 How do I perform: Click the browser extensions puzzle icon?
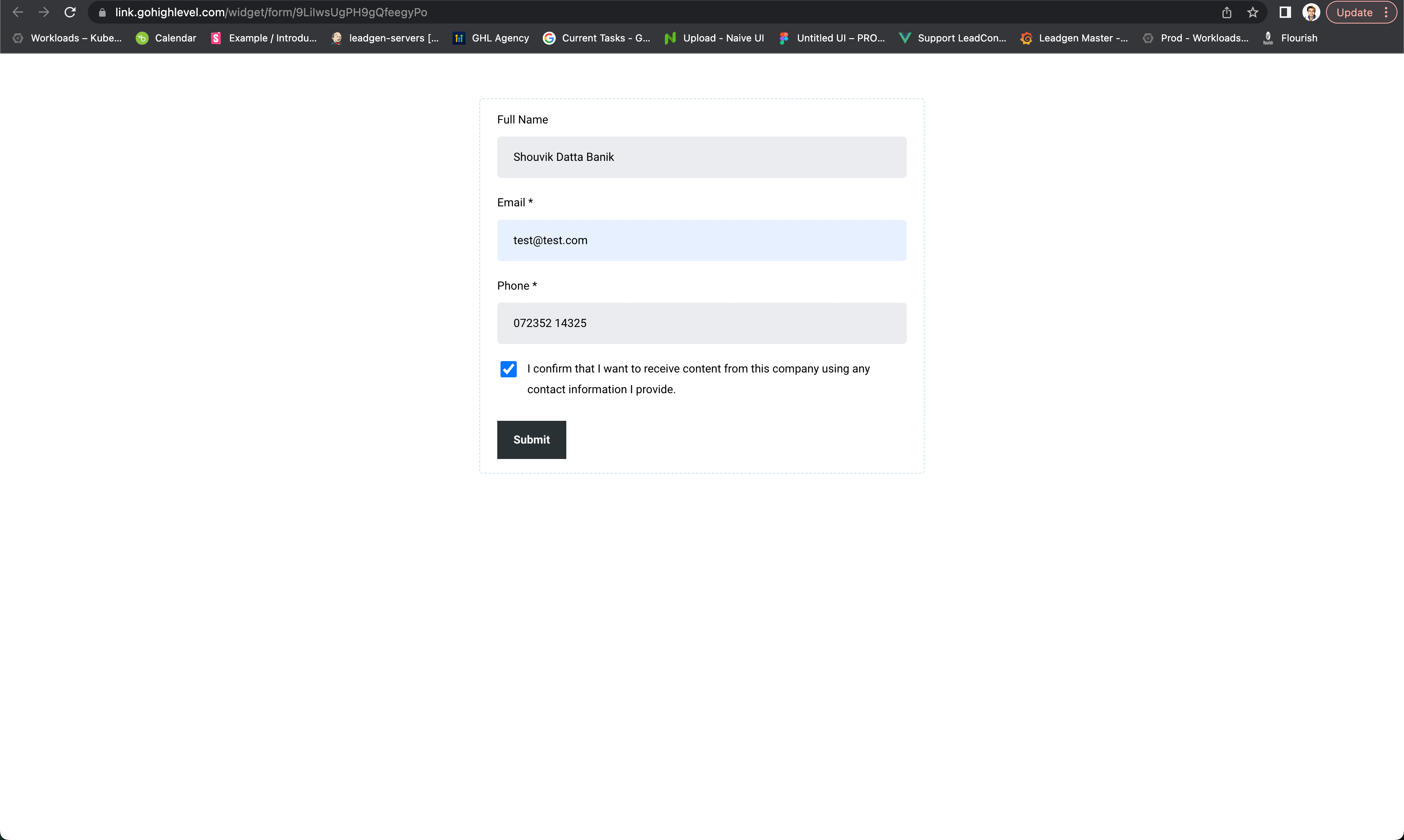(1285, 12)
